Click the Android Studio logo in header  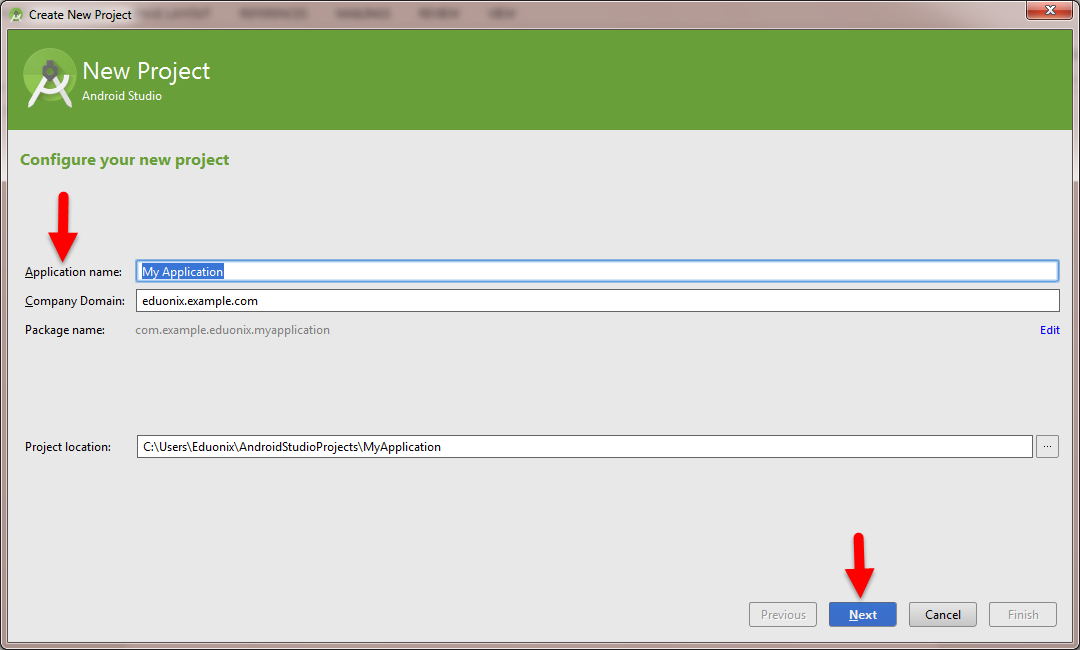(50, 77)
